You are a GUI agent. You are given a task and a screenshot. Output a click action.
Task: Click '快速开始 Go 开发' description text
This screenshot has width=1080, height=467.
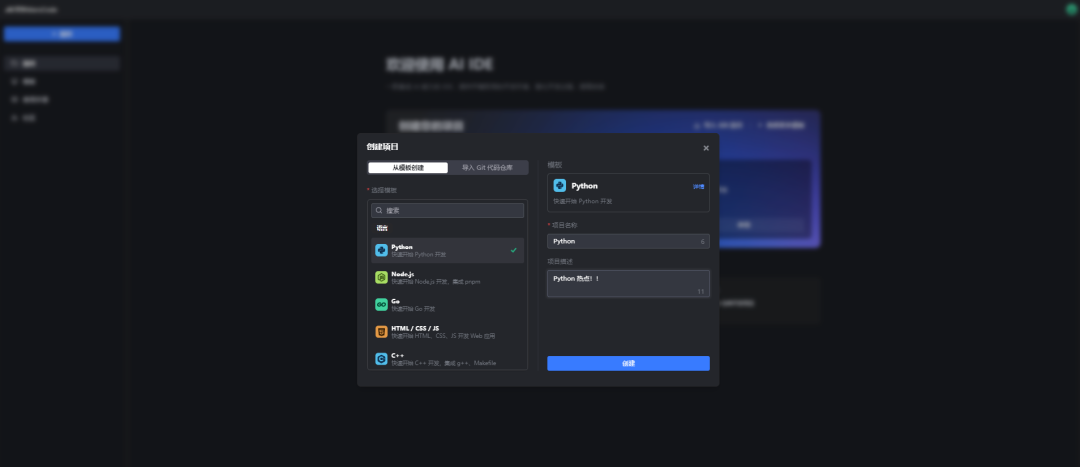[x=413, y=309]
